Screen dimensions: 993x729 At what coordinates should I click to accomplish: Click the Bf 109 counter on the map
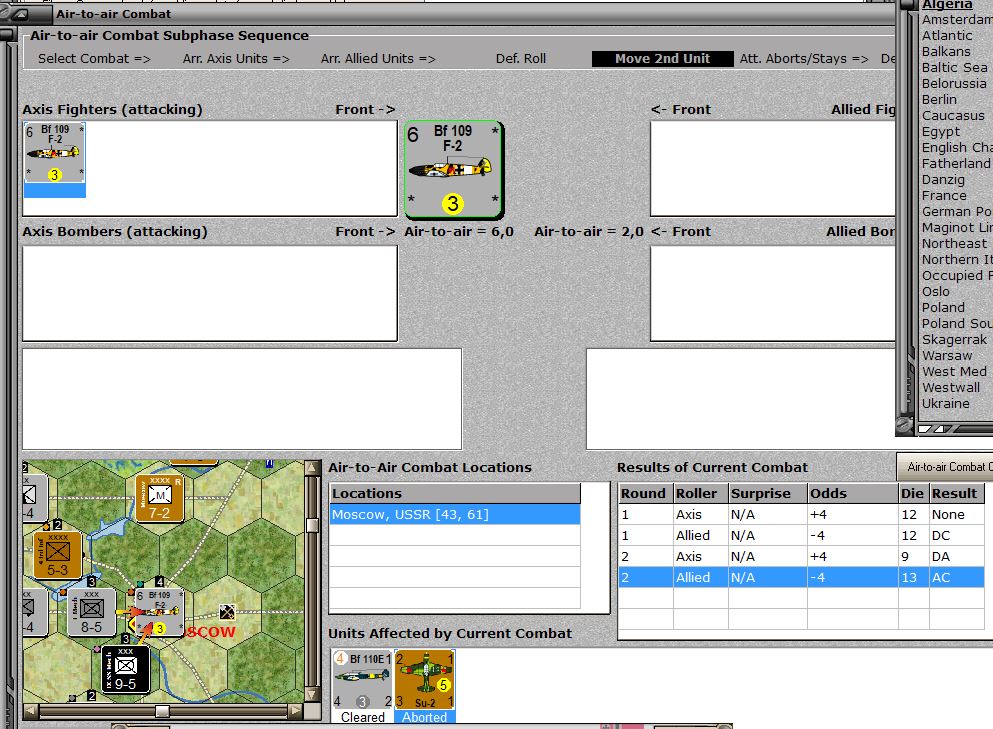point(160,612)
